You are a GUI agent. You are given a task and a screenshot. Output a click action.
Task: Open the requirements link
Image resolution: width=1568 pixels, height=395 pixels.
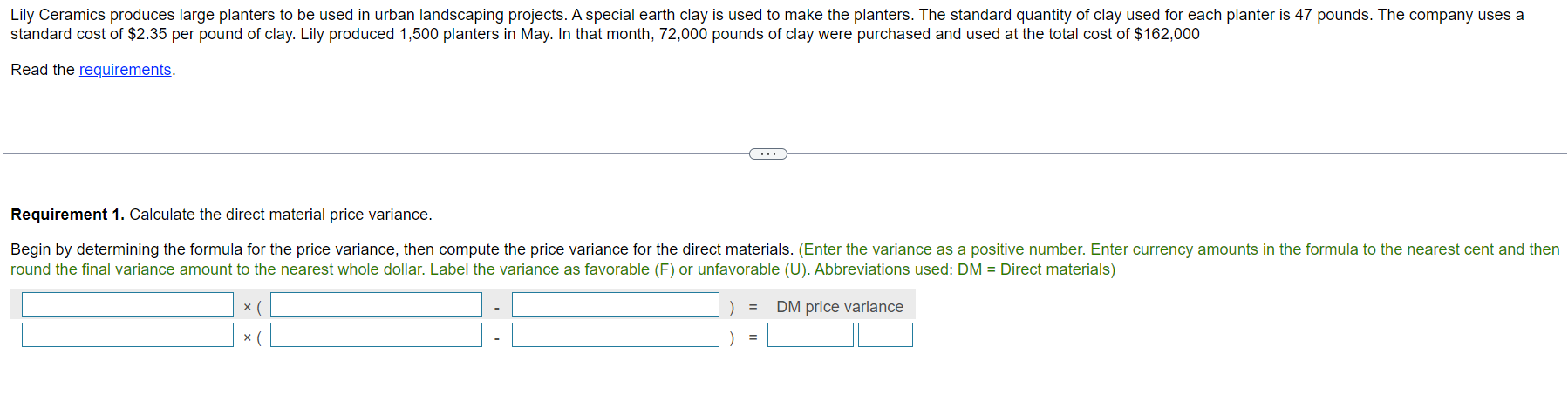125,70
